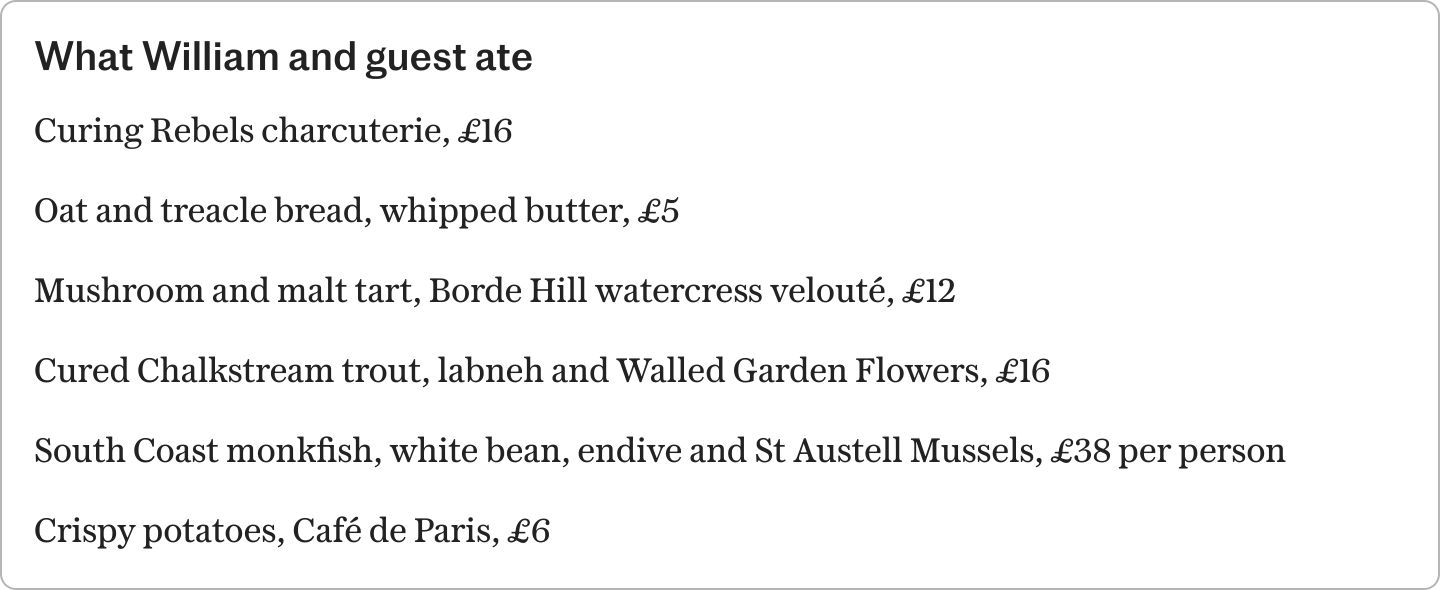
Task: Click the £16 charcuterie price
Action: [x=484, y=131]
